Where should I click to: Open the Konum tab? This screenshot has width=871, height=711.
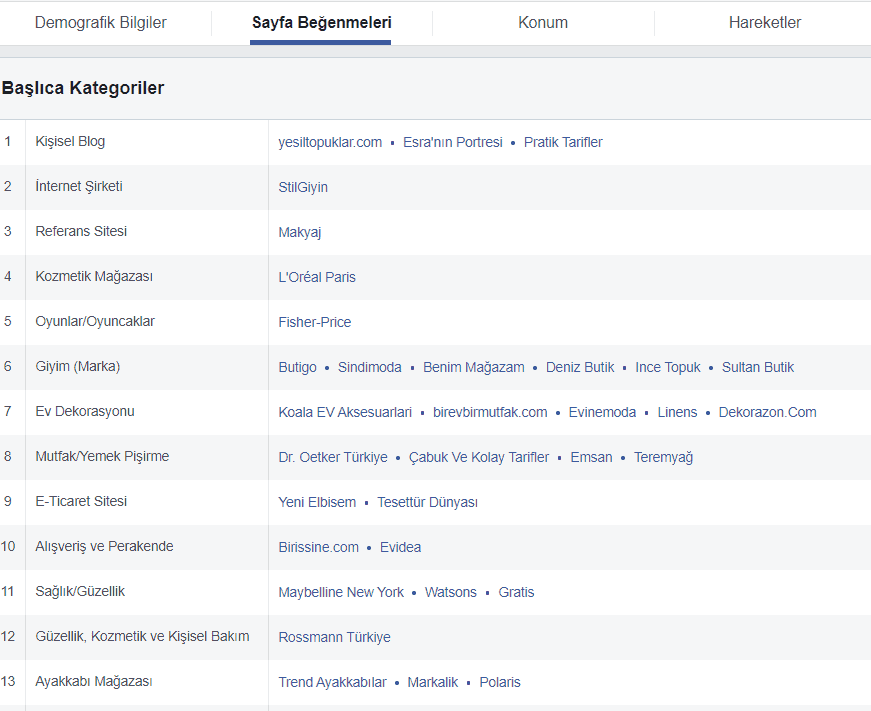point(543,19)
